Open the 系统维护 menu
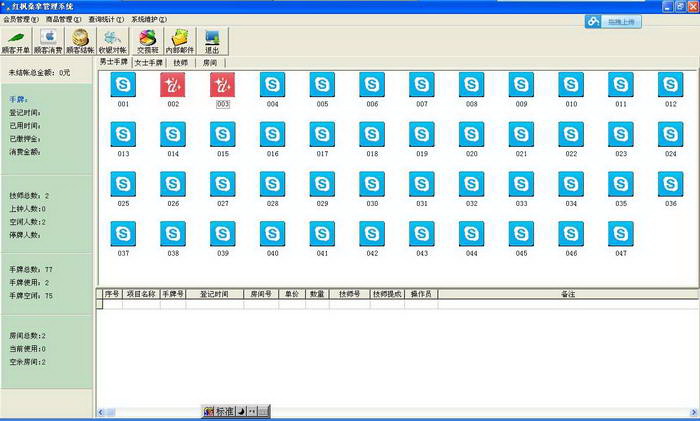This screenshot has width=700, height=421. point(149,20)
